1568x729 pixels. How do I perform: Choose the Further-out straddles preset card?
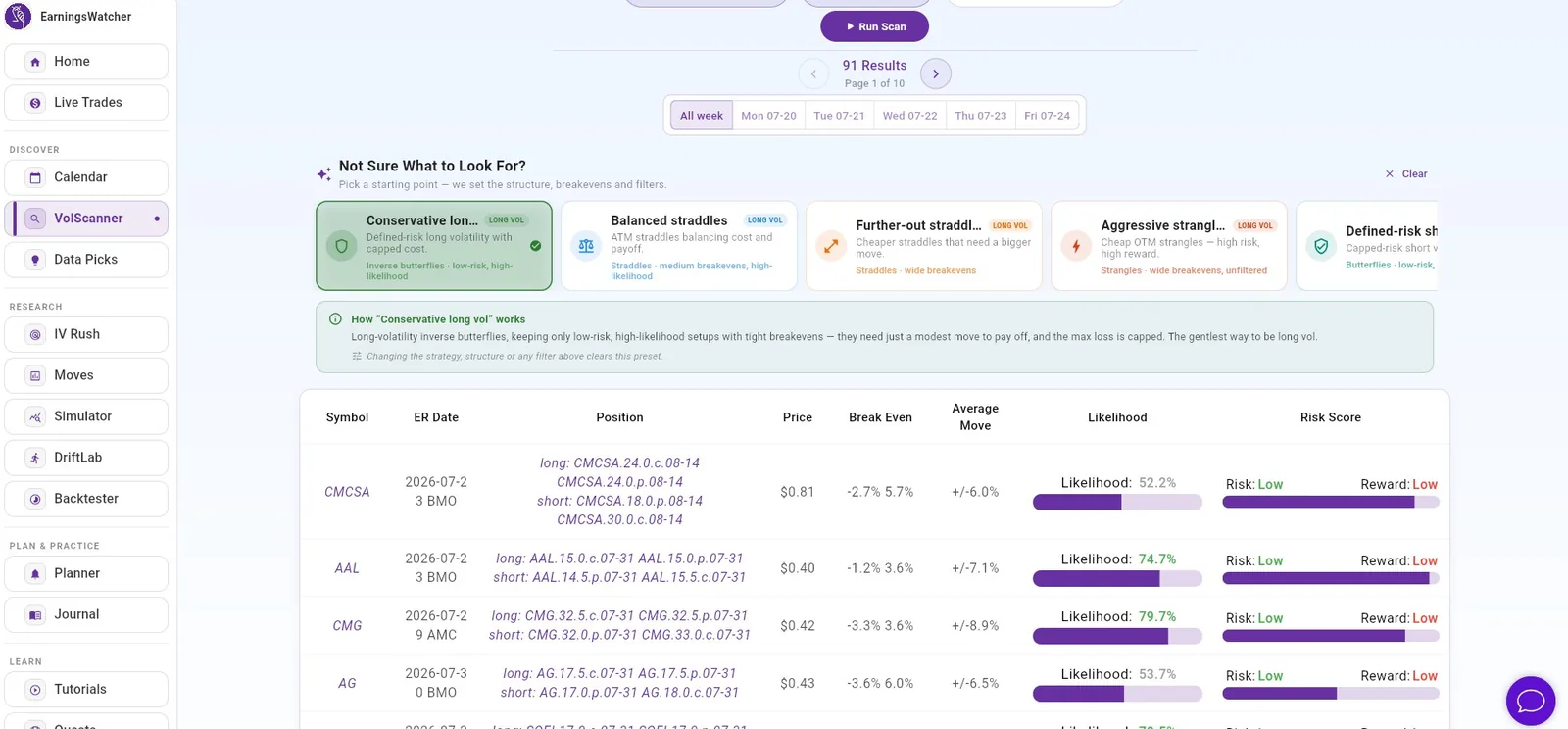pyautogui.click(x=924, y=246)
